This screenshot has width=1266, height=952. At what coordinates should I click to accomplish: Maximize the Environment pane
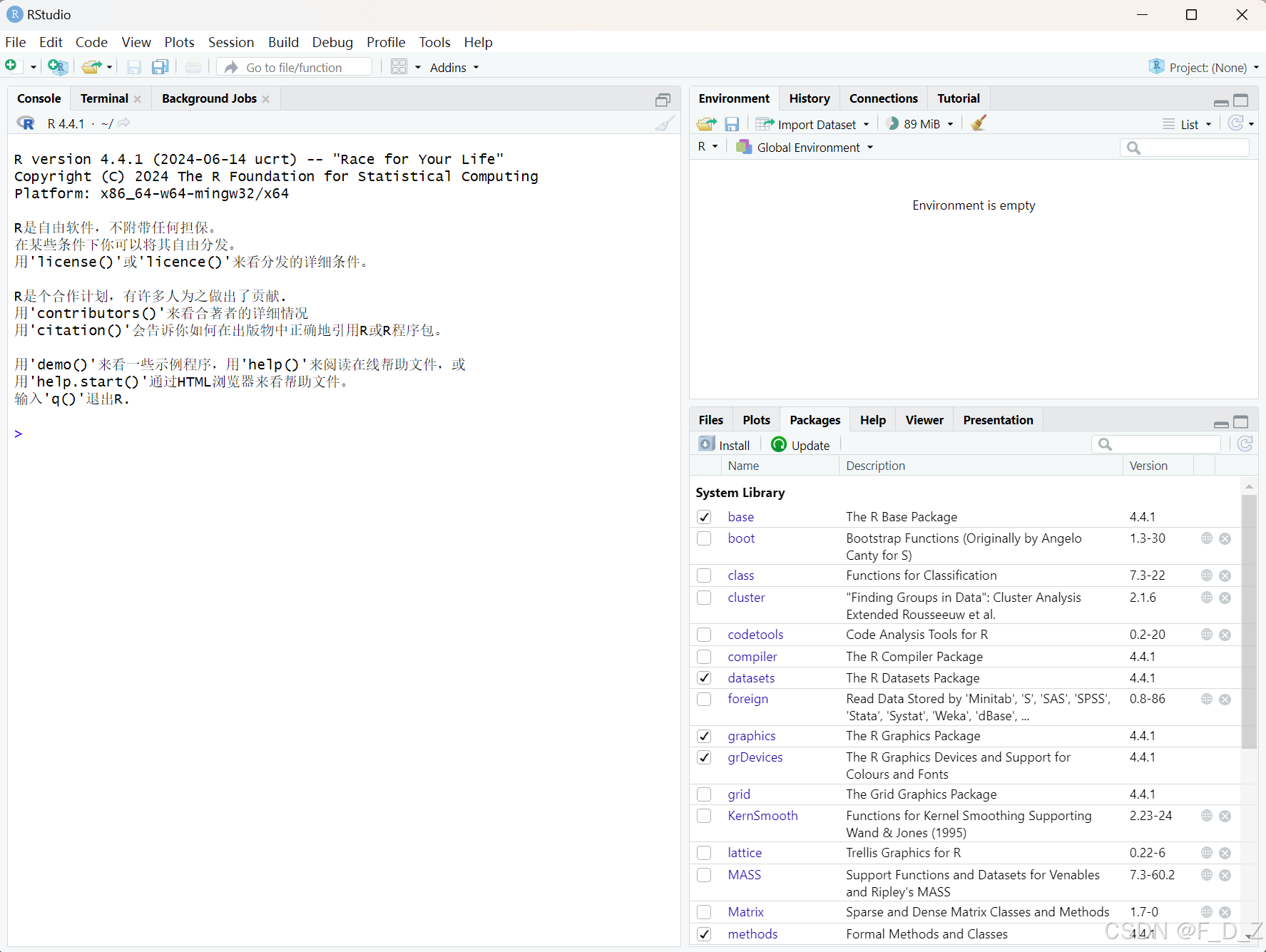click(x=1241, y=101)
